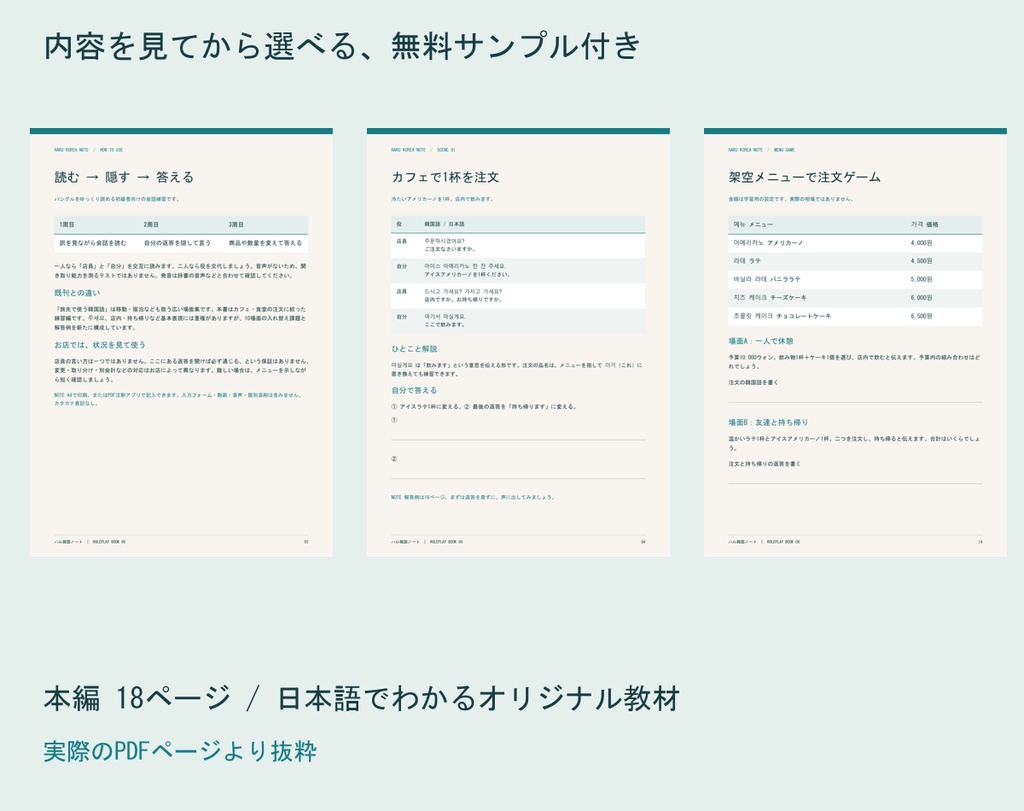Viewport: 1024px width, 811px height.
Task: Click the price '4,000원'
Action: [x=921, y=243]
